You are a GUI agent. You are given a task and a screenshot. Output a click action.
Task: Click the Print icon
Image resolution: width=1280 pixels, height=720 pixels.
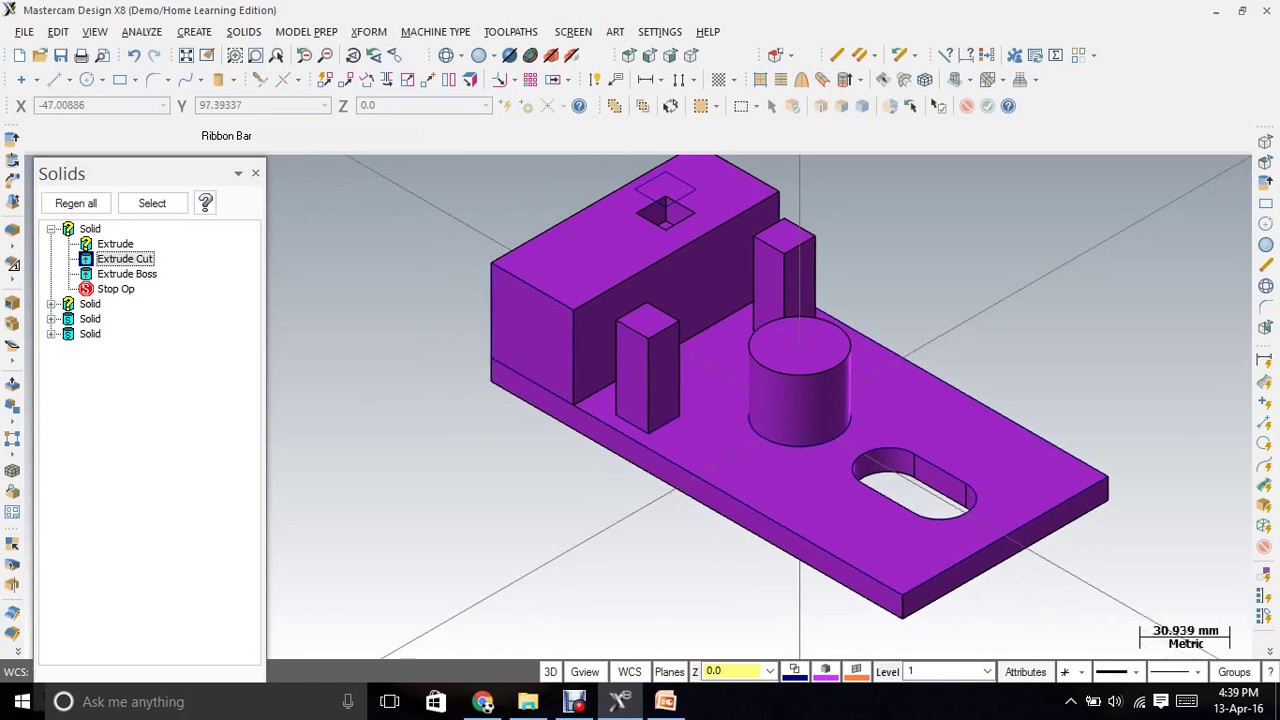pos(81,56)
